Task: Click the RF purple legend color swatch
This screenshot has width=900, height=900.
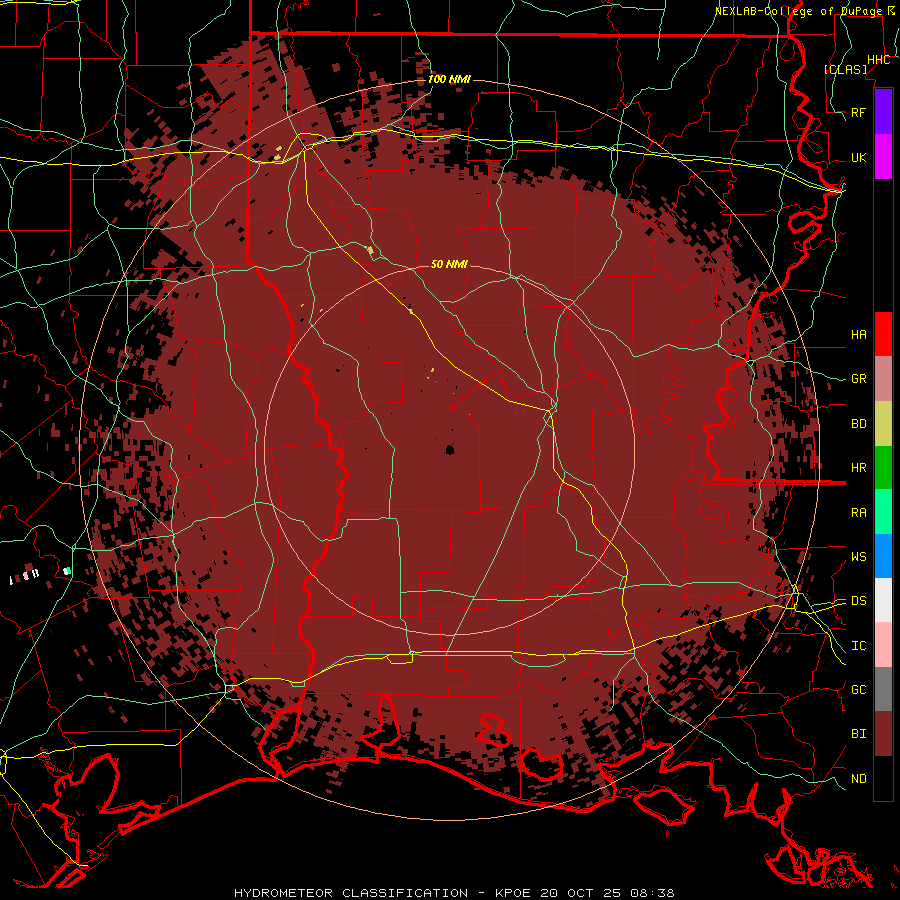Action: click(883, 112)
